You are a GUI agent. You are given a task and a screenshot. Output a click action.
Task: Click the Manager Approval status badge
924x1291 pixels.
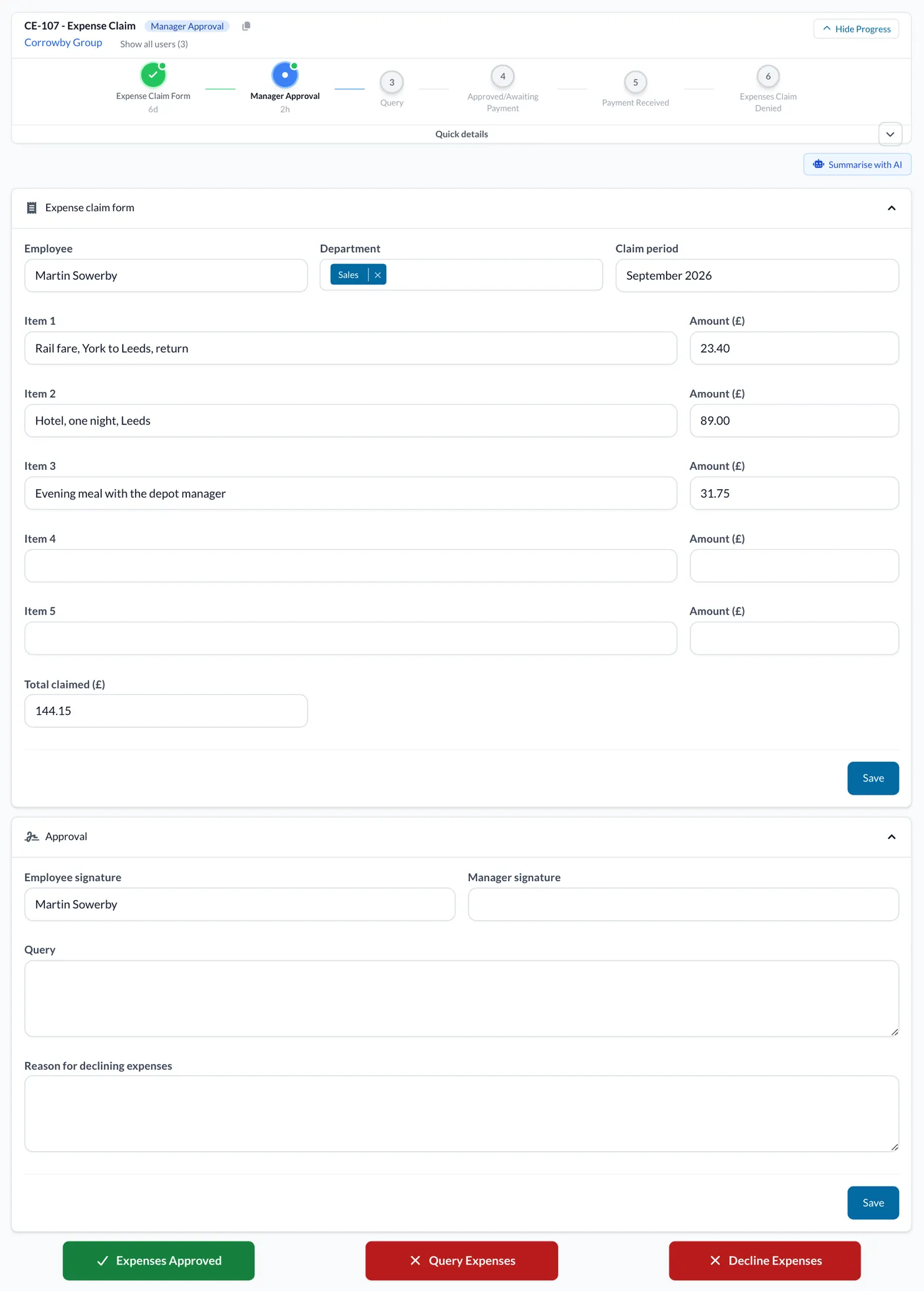pos(187,26)
